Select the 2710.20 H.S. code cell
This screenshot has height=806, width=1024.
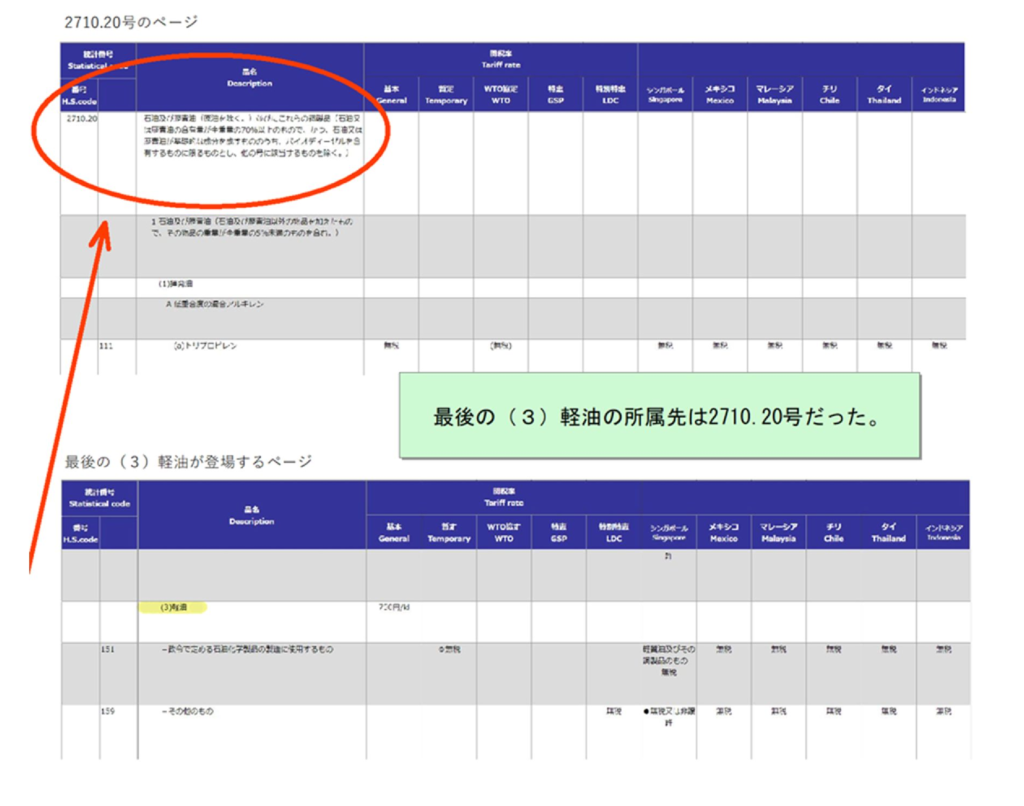coord(80,120)
